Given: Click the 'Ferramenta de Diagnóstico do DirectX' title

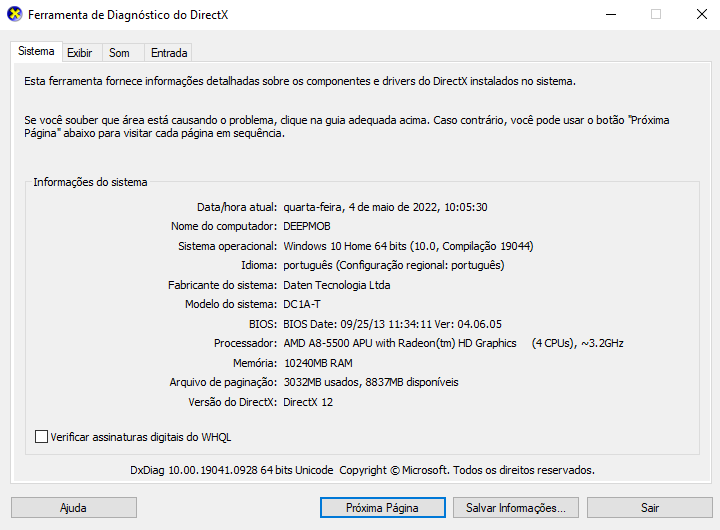Looking at the screenshot, I should click(x=128, y=15).
